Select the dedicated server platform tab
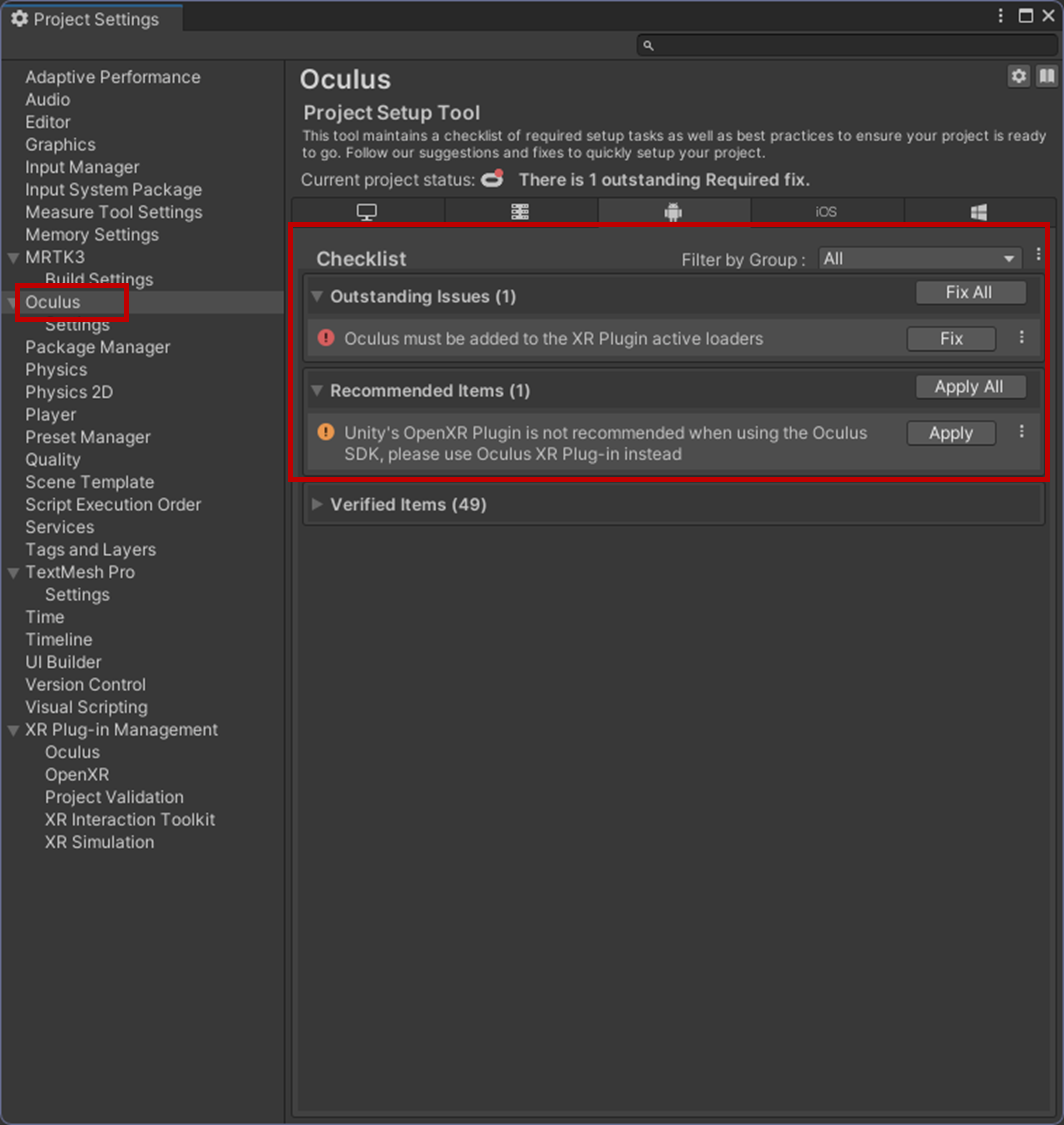 (x=520, y=212)
